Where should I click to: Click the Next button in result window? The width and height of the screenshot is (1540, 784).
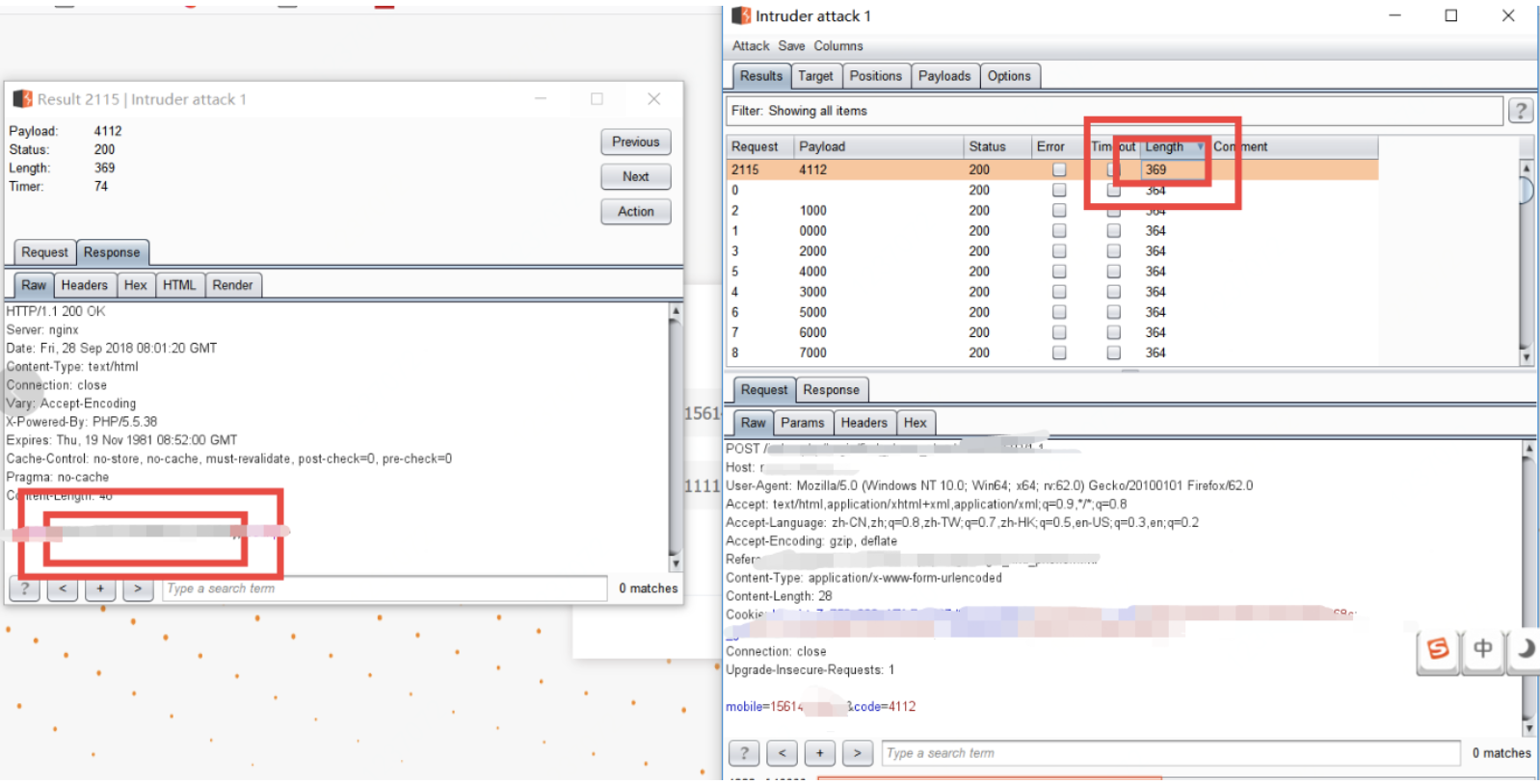(x=635, y=177)
